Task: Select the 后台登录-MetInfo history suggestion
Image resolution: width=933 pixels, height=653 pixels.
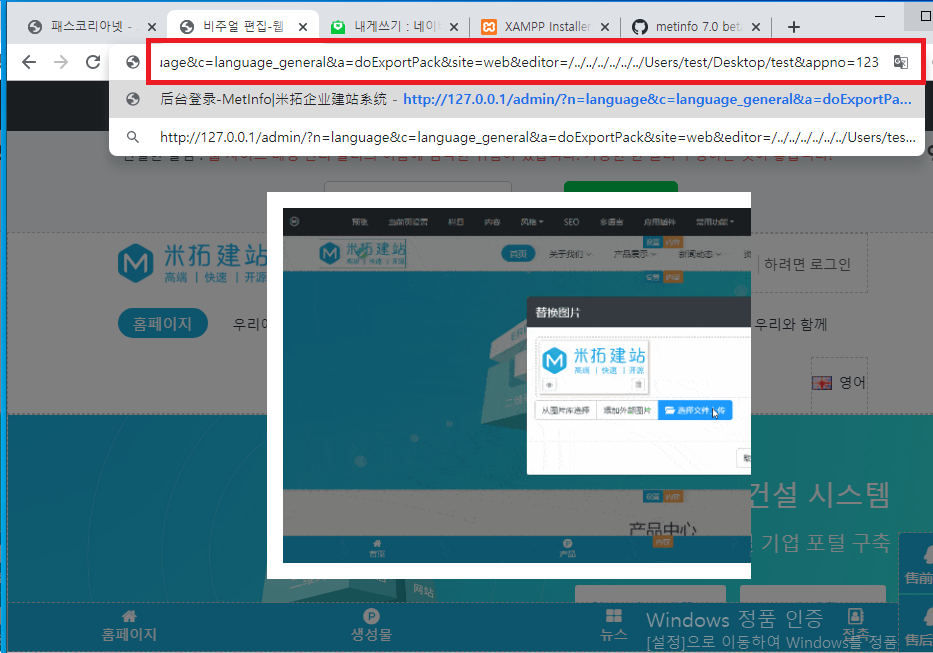Action: [x=517, y=99]
